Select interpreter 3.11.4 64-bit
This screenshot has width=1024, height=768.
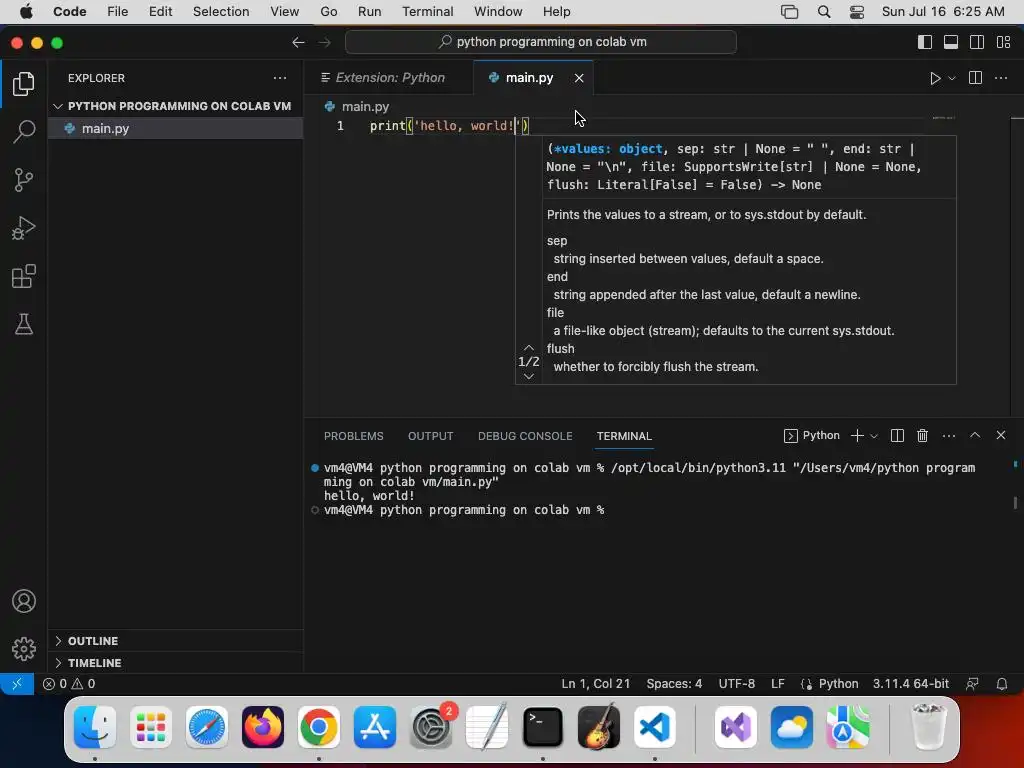tap(910, 684)
